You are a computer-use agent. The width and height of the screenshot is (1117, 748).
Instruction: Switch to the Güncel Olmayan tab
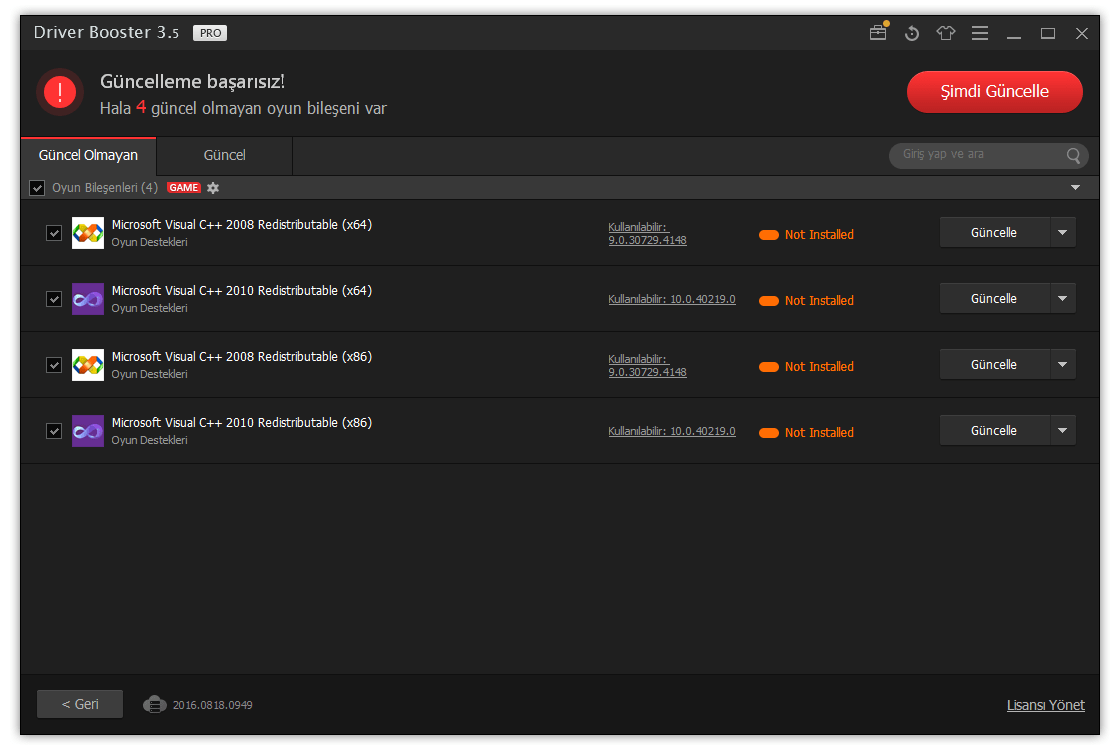pyautogui.click(x=88, y=155)
